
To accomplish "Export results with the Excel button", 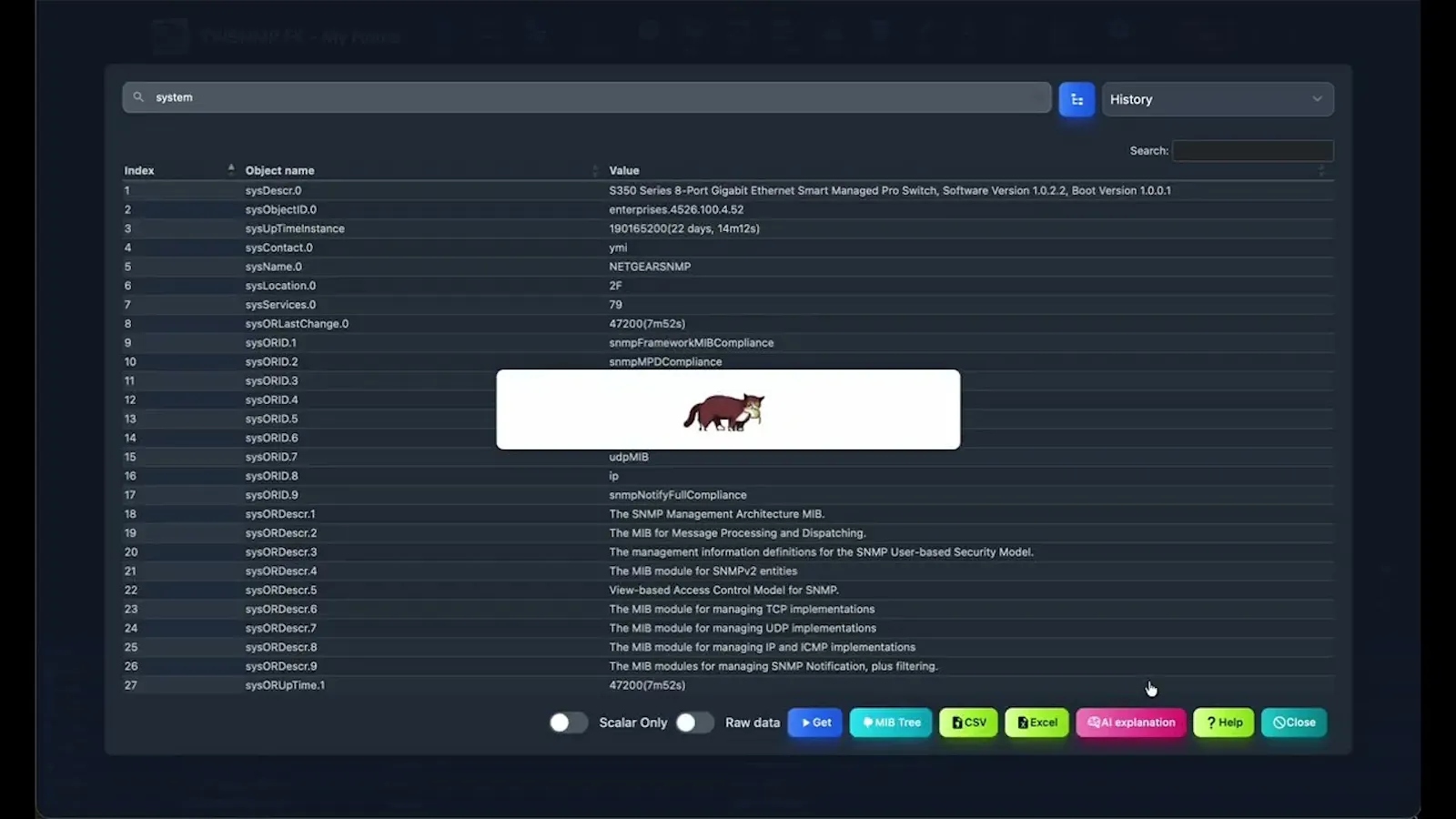I will tap(1037, 723).
